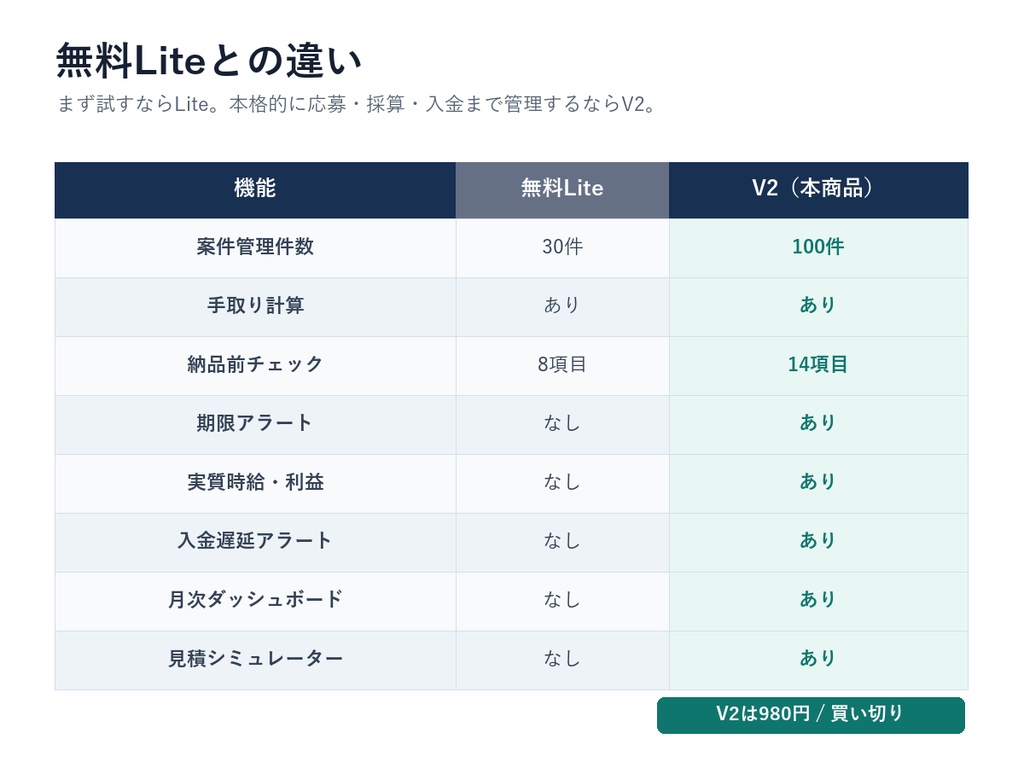
Task: Click the '無料Lite' column header
Action: point(562,188)
